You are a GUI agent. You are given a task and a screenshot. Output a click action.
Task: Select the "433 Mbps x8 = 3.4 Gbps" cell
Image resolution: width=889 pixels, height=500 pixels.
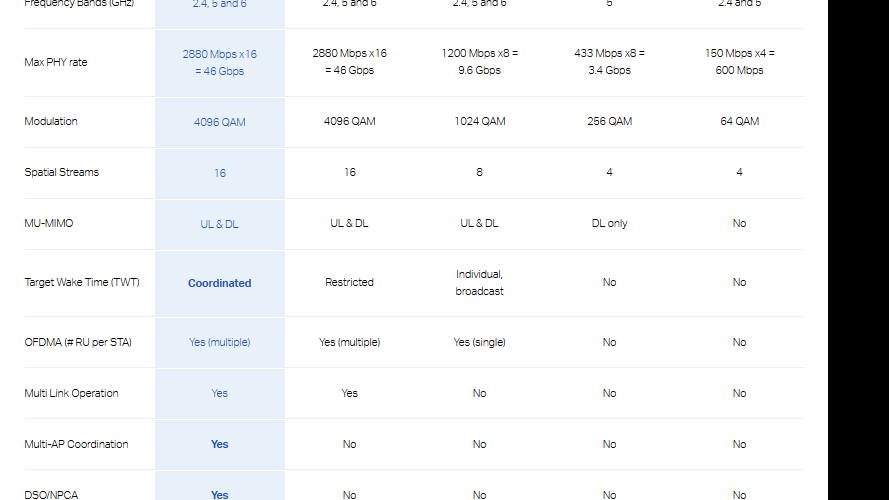[609, 62]
